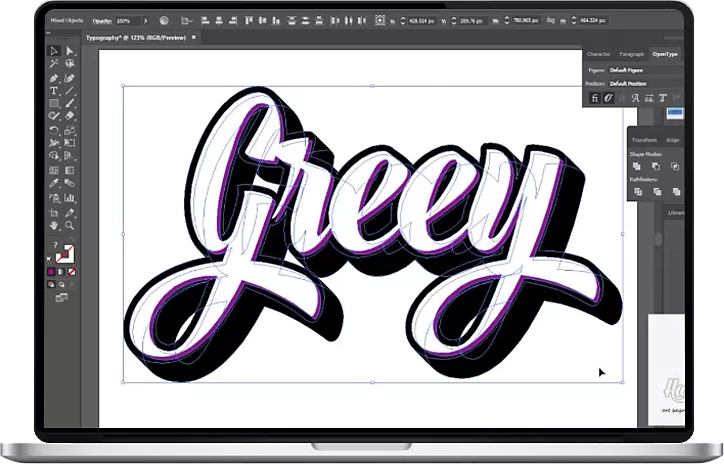Select the Eyedropper tool
This screenshot has height=464, width=724.
pyautogui.click(x=54, y=183)
